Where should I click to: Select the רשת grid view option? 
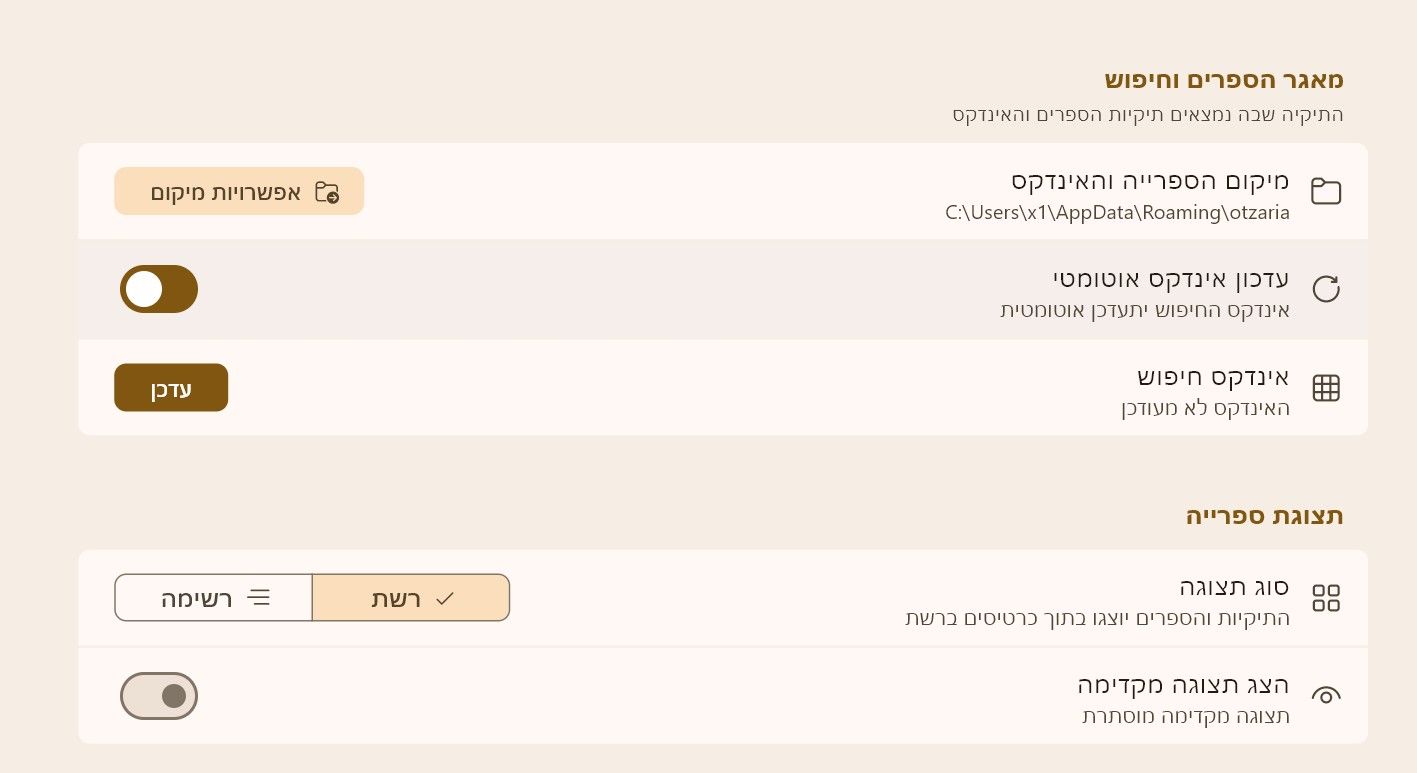[411, 598]
